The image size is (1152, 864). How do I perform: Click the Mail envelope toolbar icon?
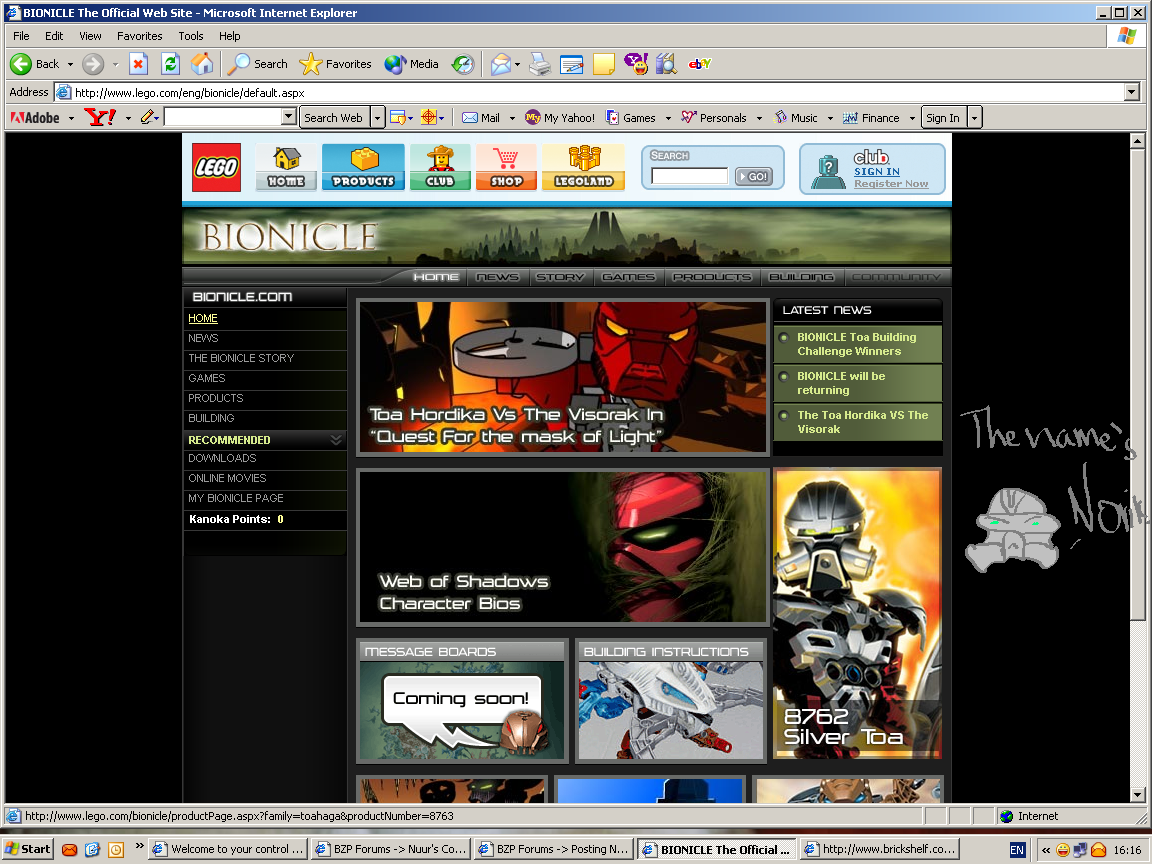500,64
